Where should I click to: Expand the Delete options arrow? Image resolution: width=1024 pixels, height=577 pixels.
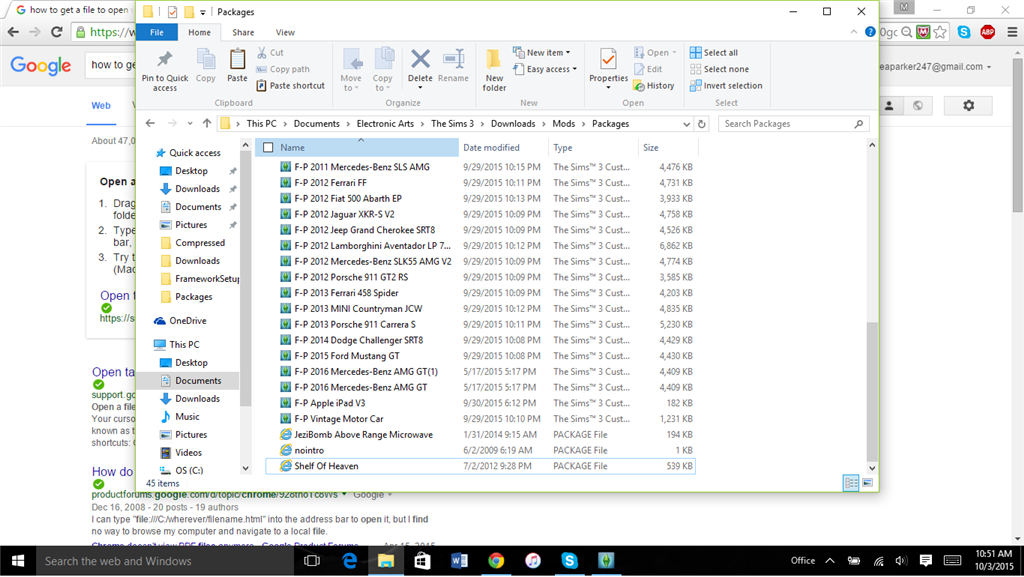coord(420,88)
